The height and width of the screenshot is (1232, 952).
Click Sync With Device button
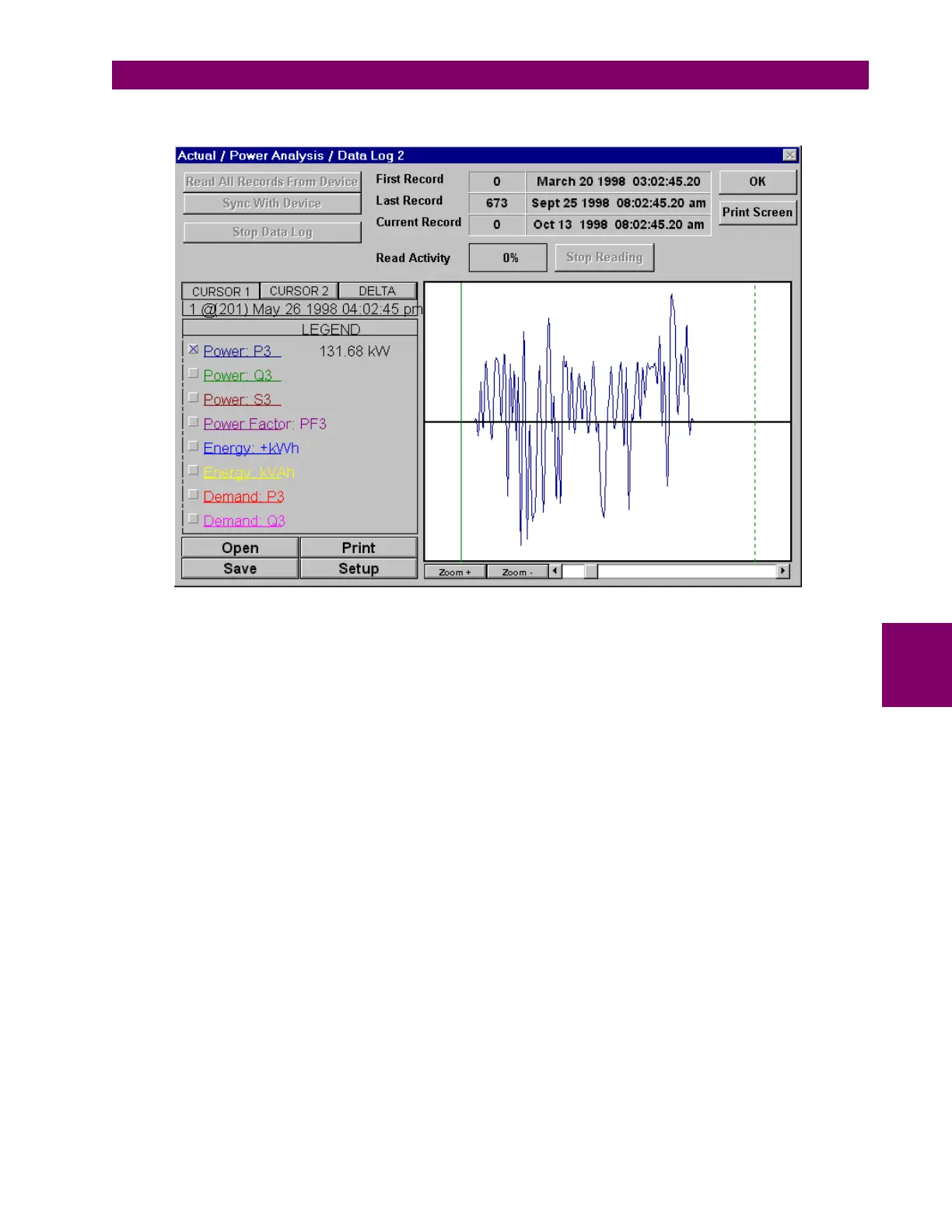(x=272, y=203)
